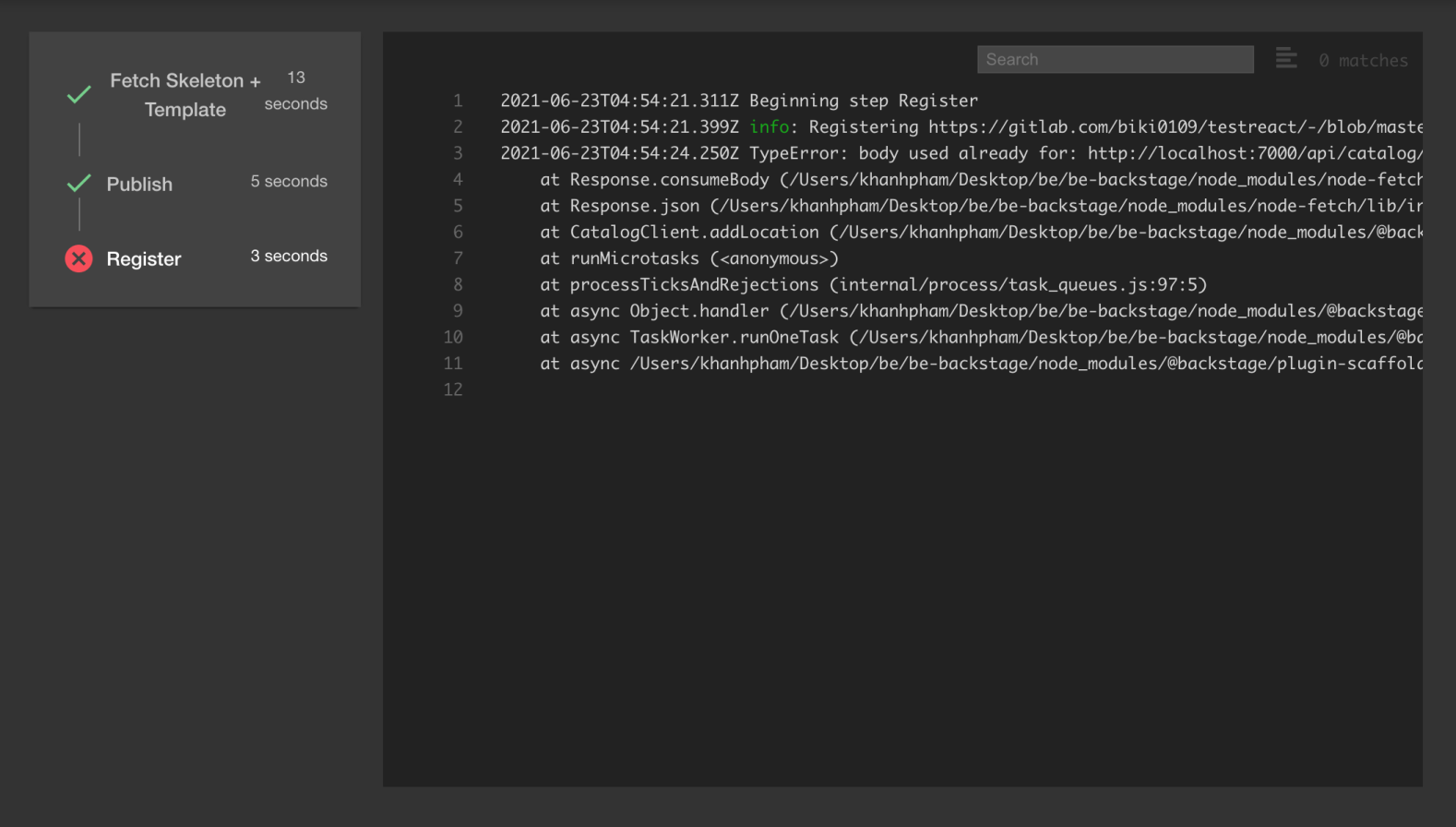Click log line 'Beginning step Register'

click(x=739, y=101)
